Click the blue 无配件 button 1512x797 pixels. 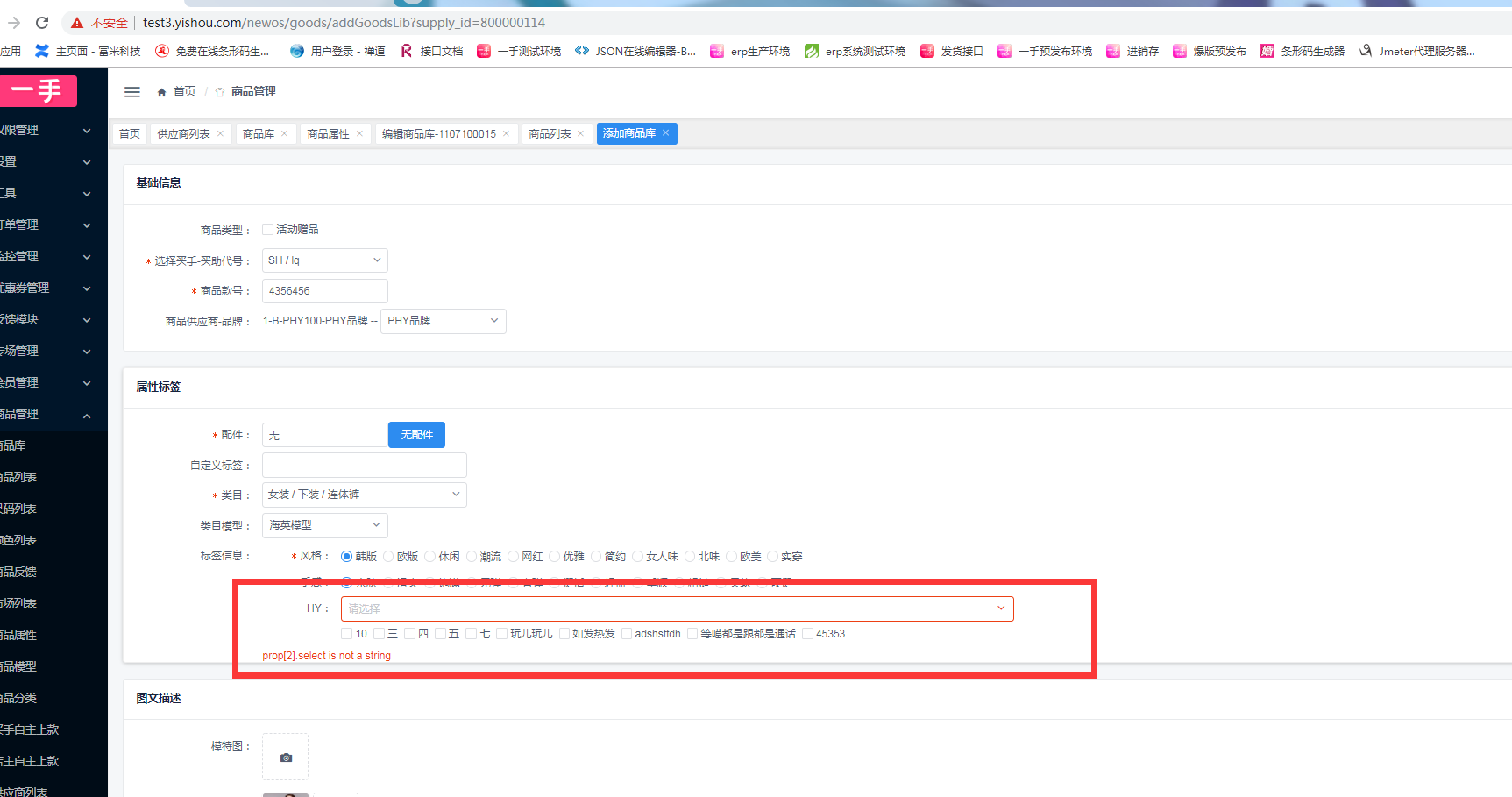tap(416, 435)
